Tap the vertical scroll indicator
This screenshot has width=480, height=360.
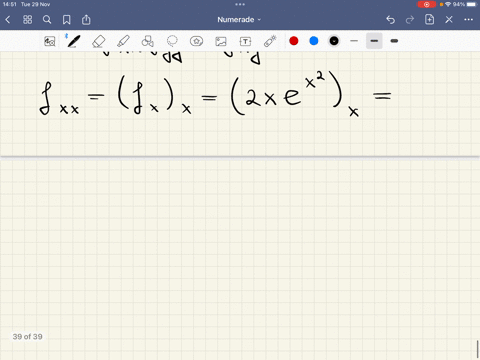[x=477, y=349]
